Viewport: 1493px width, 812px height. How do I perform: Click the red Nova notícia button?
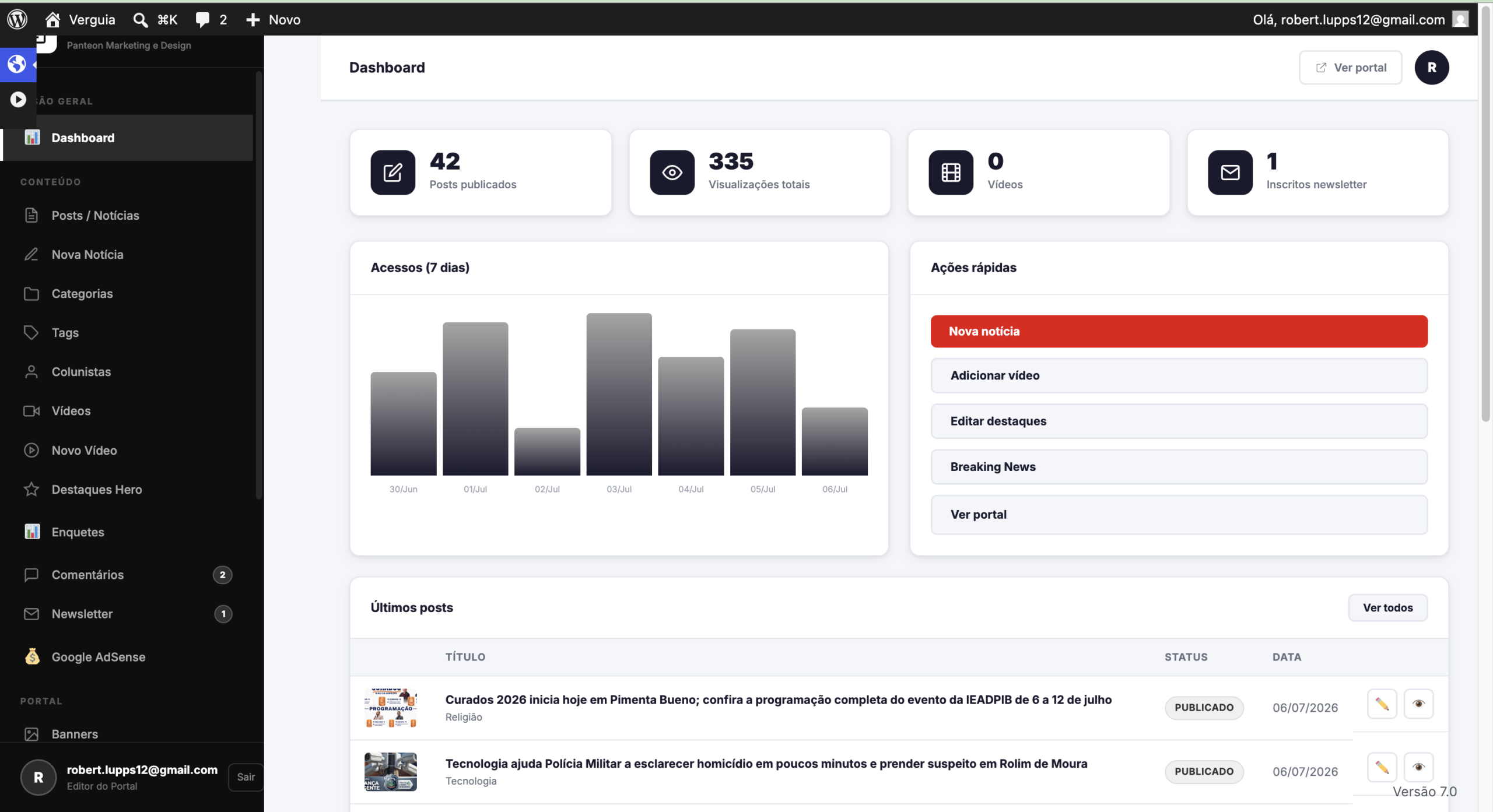1179,331
